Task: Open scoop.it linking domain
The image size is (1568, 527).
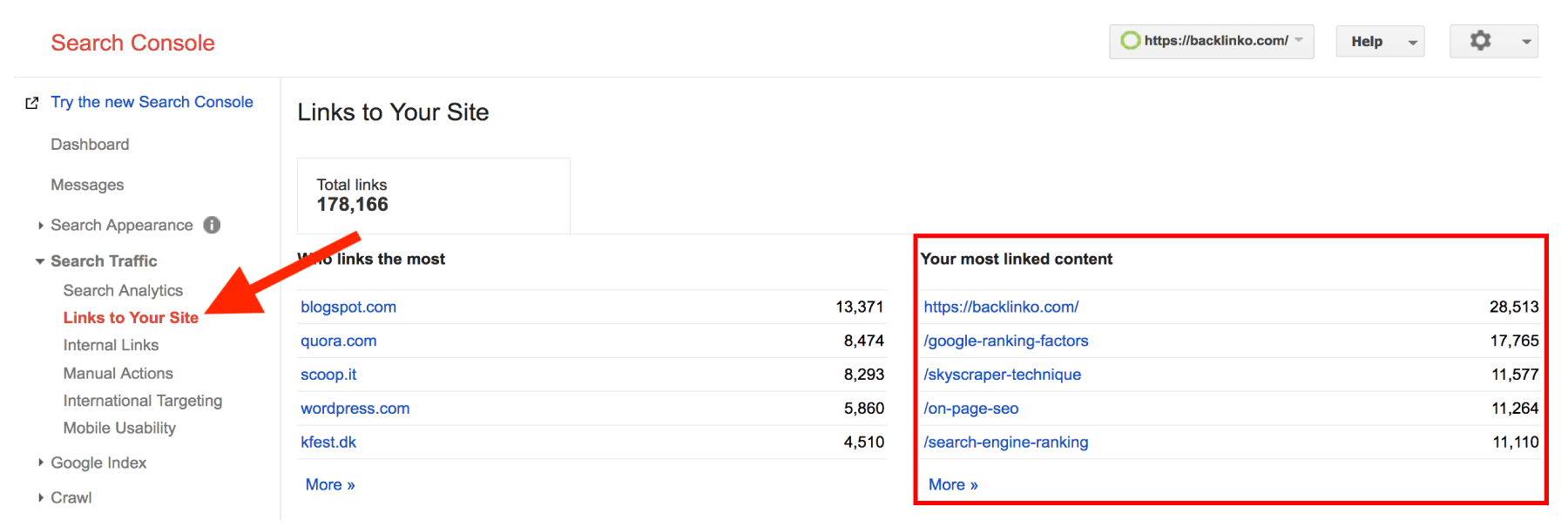Action: 328,375
